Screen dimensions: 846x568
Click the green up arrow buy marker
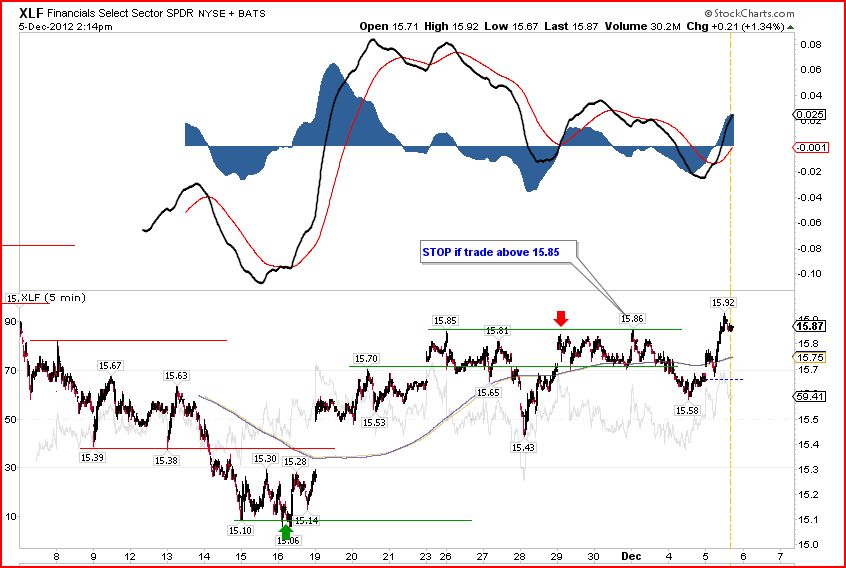(286, 531)
